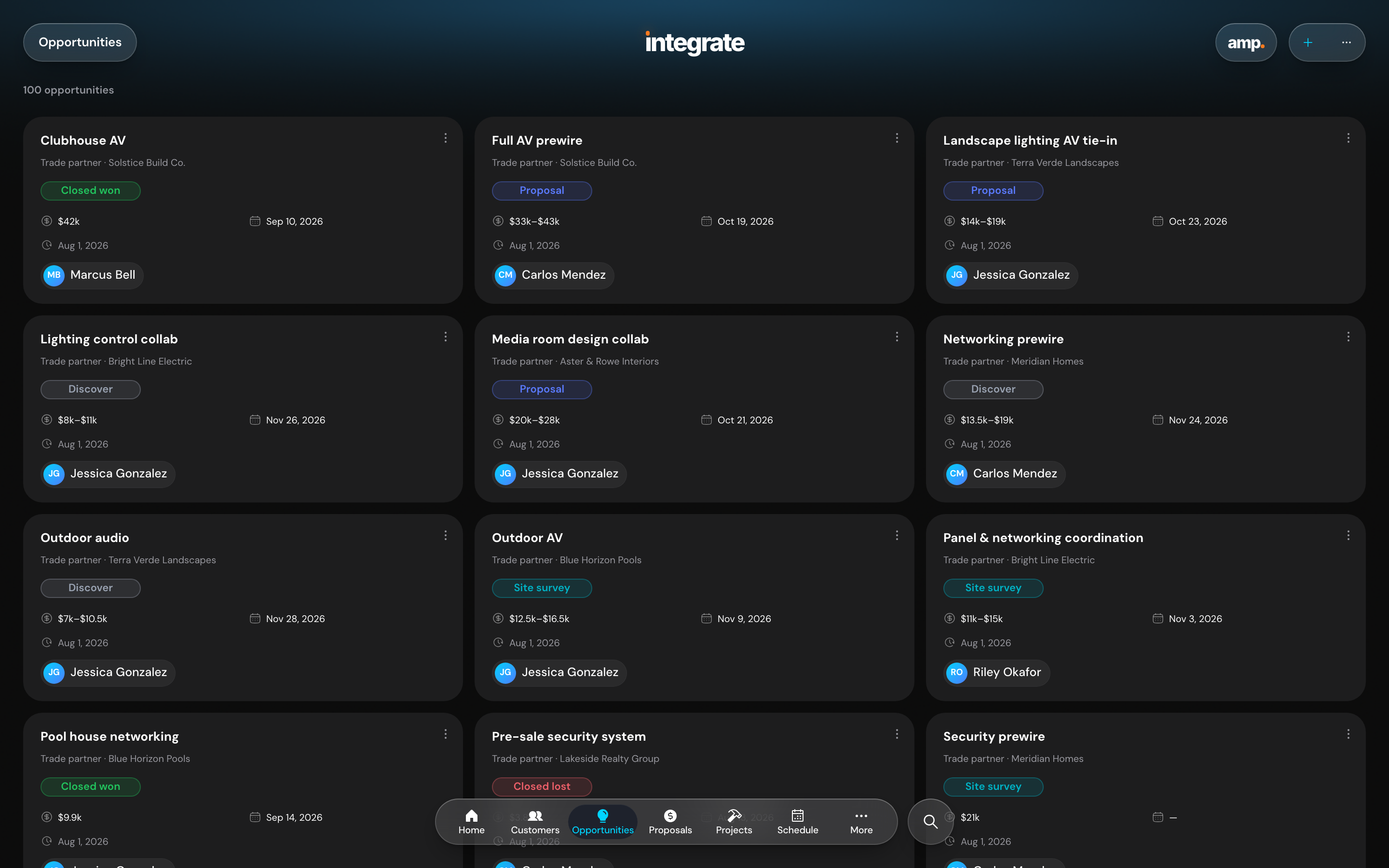Select the Opportunities tab in the navigation bar

click(x=603, y=822)
